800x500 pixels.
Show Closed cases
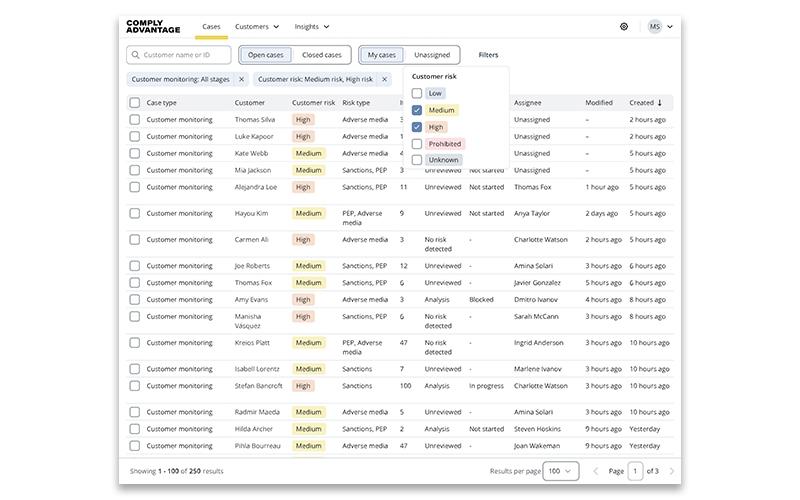pyautogui.click(x=321, y=55)
